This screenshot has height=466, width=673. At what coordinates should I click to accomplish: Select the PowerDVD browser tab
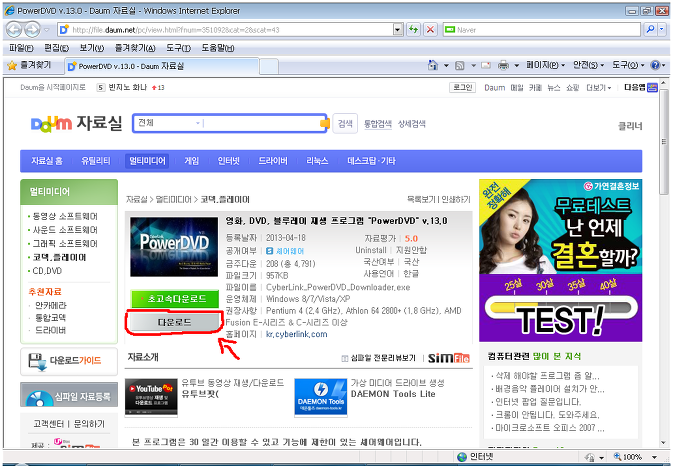point(162,66)
